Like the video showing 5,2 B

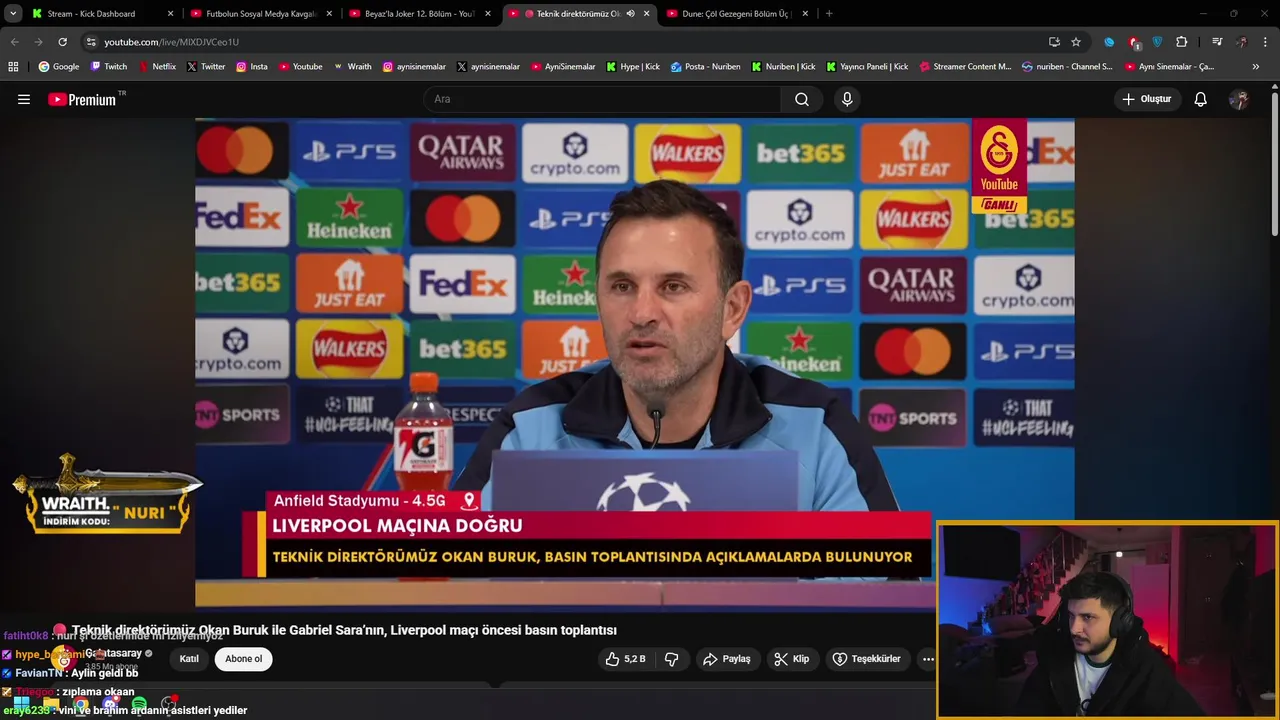pyautogui.click(x=626, y=659)
